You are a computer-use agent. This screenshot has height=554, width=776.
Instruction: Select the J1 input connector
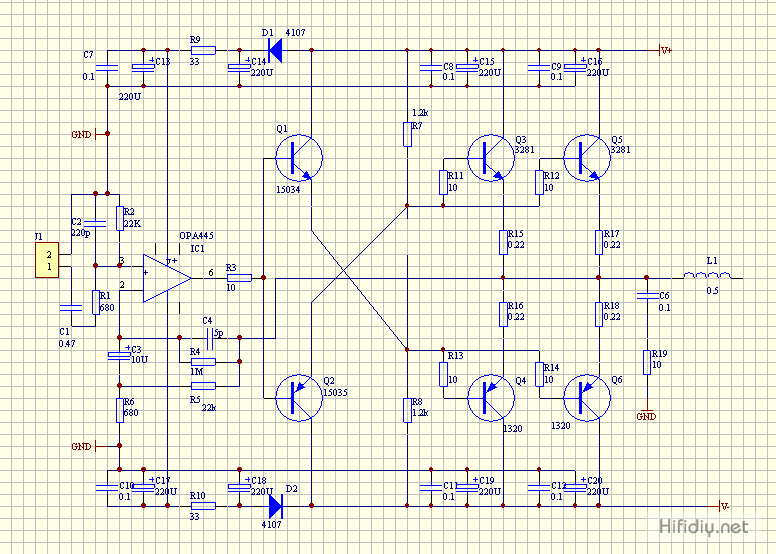coord(45,262)
